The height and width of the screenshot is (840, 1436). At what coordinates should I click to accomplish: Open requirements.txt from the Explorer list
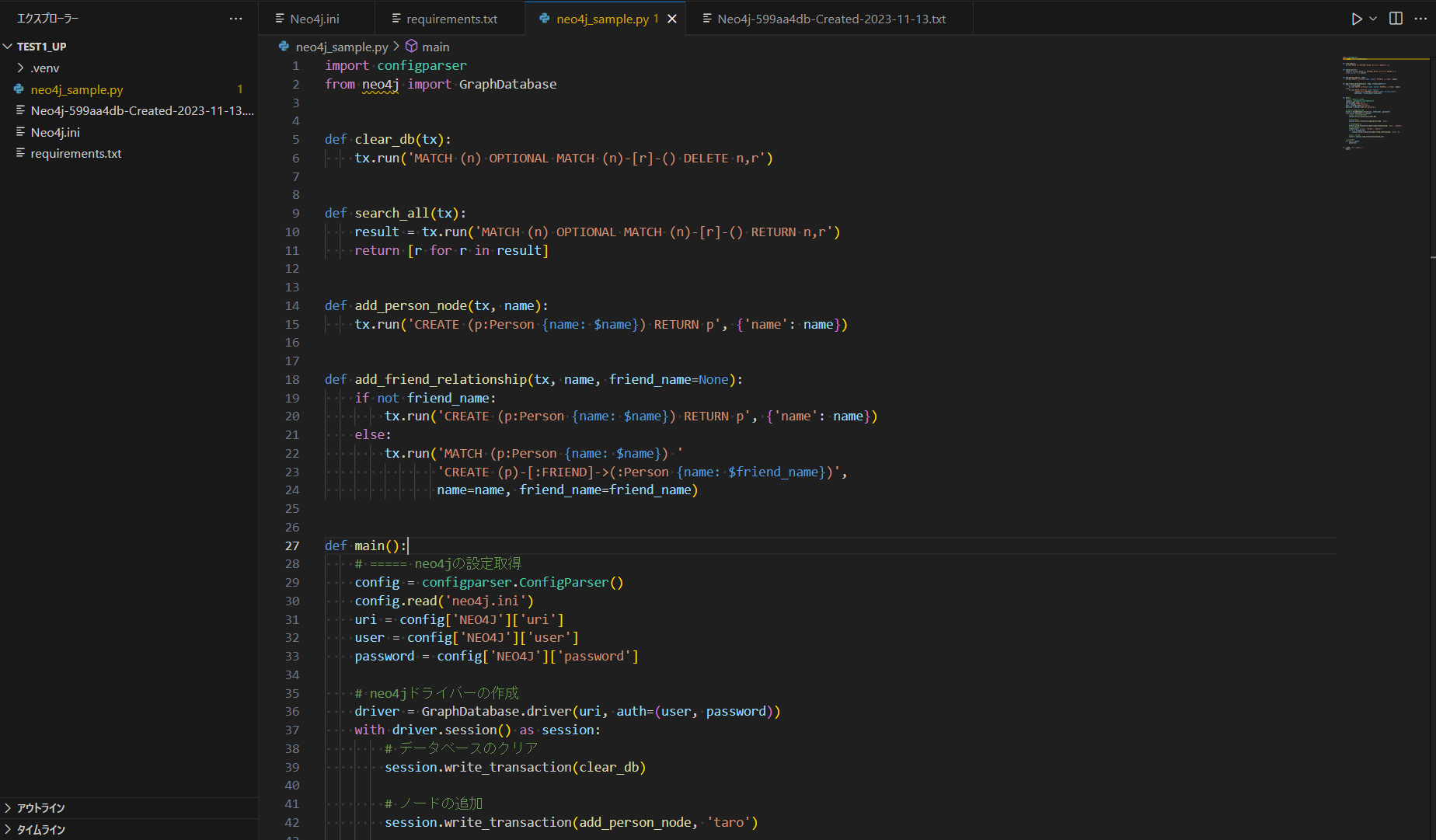(75, 153)
